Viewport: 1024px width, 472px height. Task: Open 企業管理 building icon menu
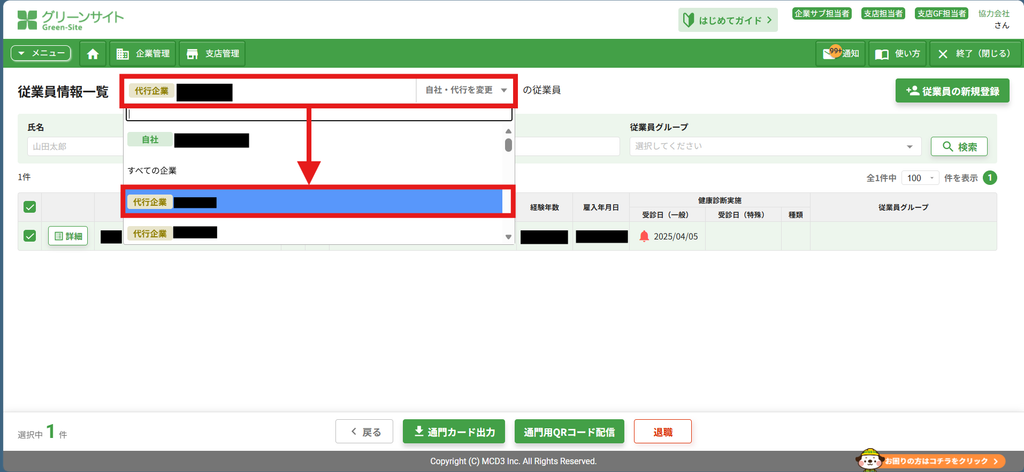[x=122, y=54]
